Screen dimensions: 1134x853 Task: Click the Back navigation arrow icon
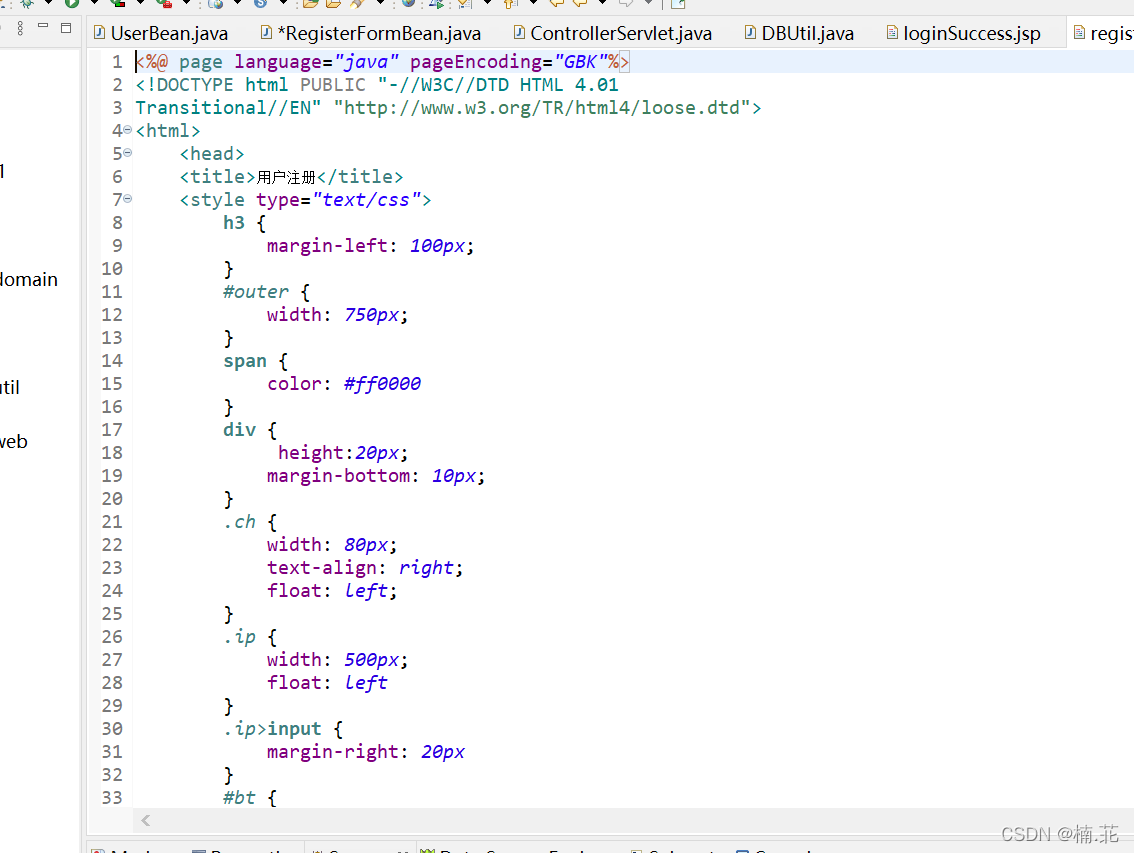click(579, 6)
